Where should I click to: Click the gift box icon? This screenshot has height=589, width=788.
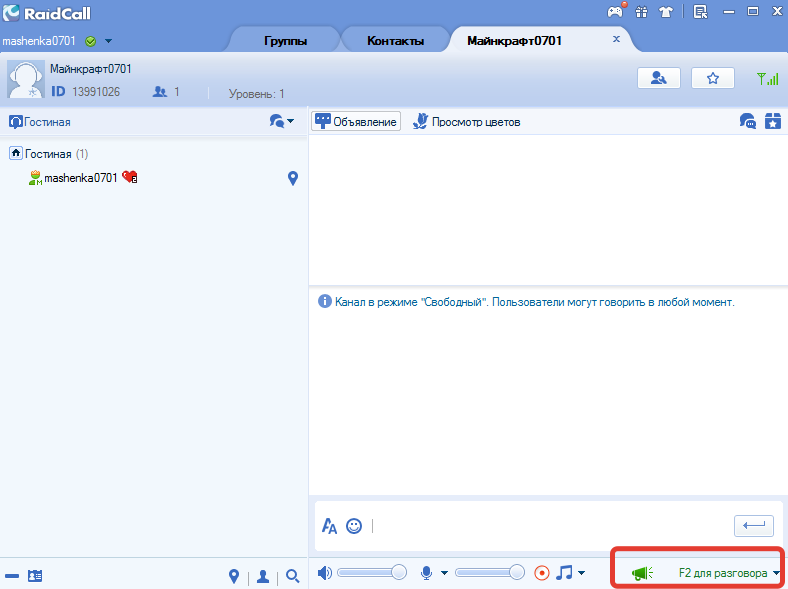click(x=641, y=12)
